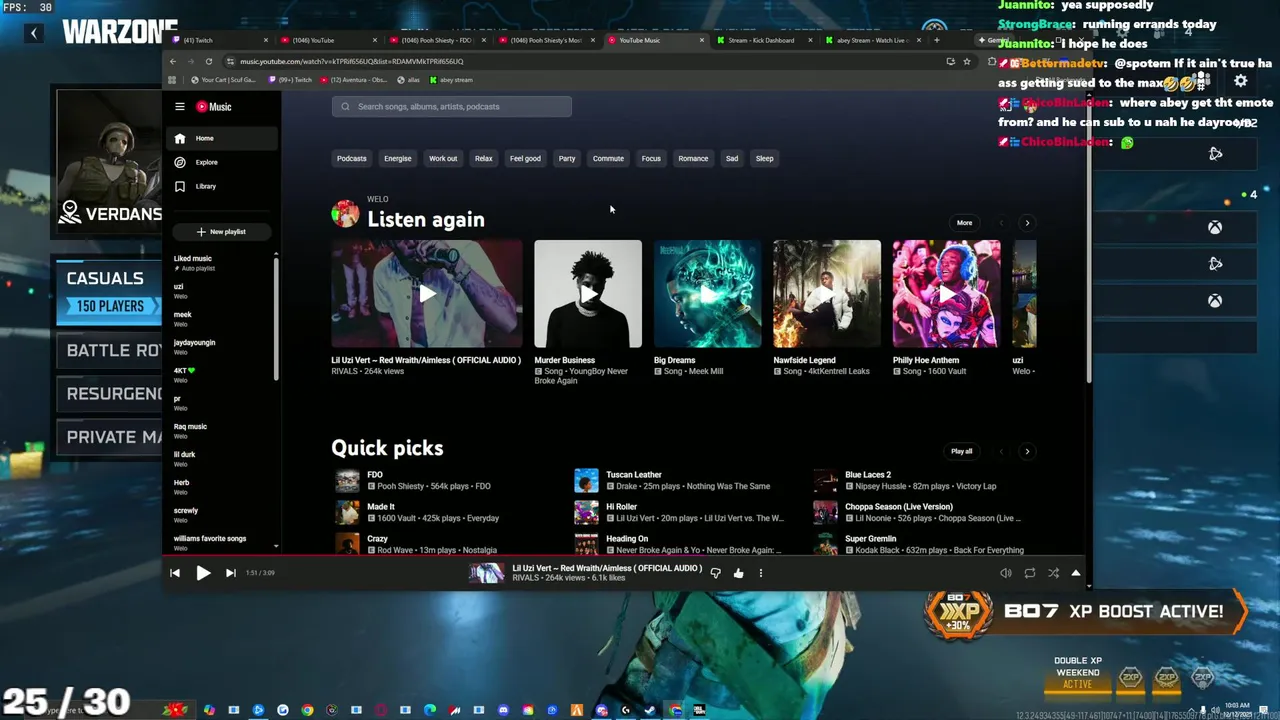Open the (99+) Twitch bookmark
1280x720 pixels.
(x=291, y=80)
